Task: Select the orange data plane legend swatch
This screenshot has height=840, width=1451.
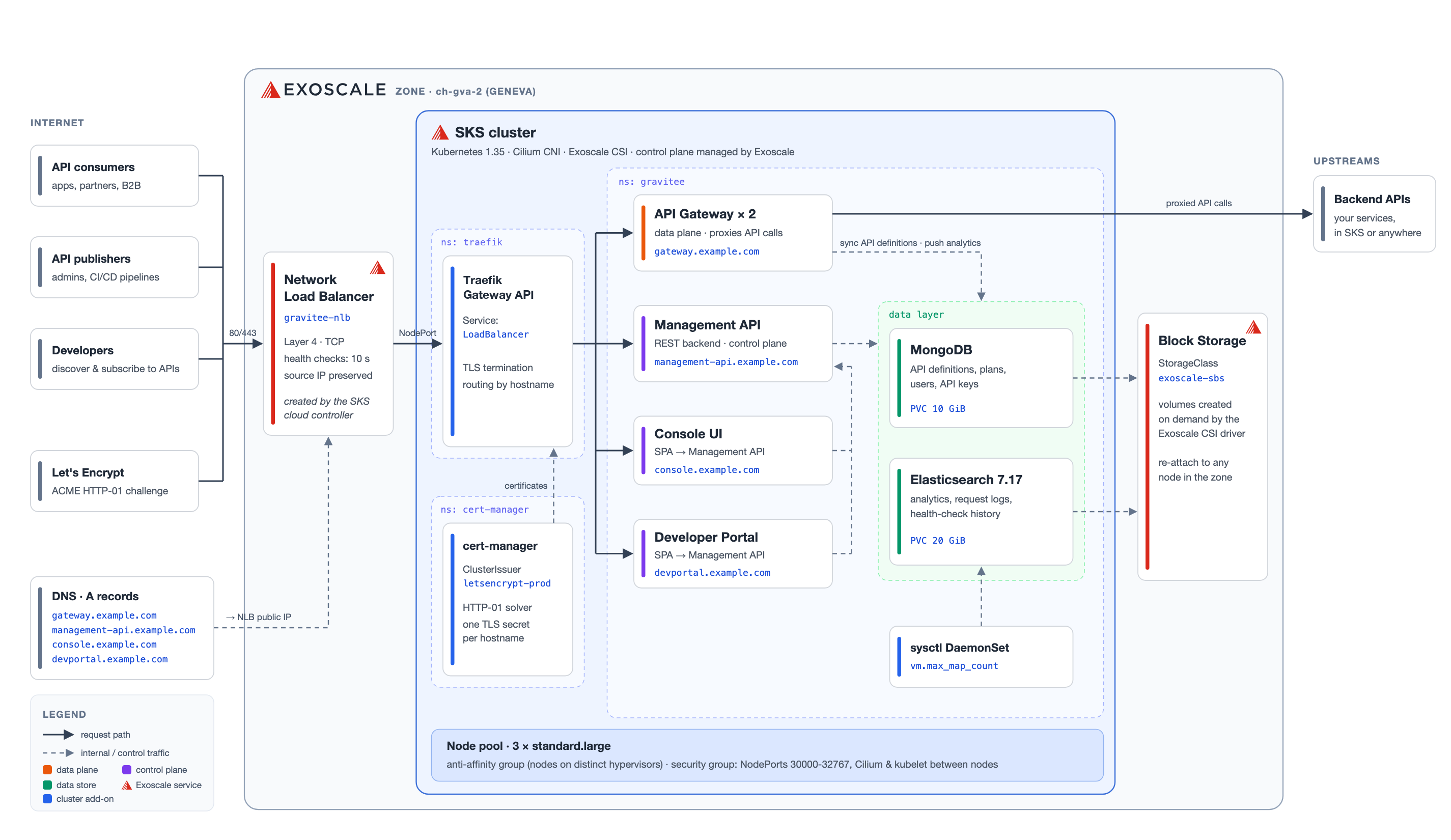Action: point(47,770)
